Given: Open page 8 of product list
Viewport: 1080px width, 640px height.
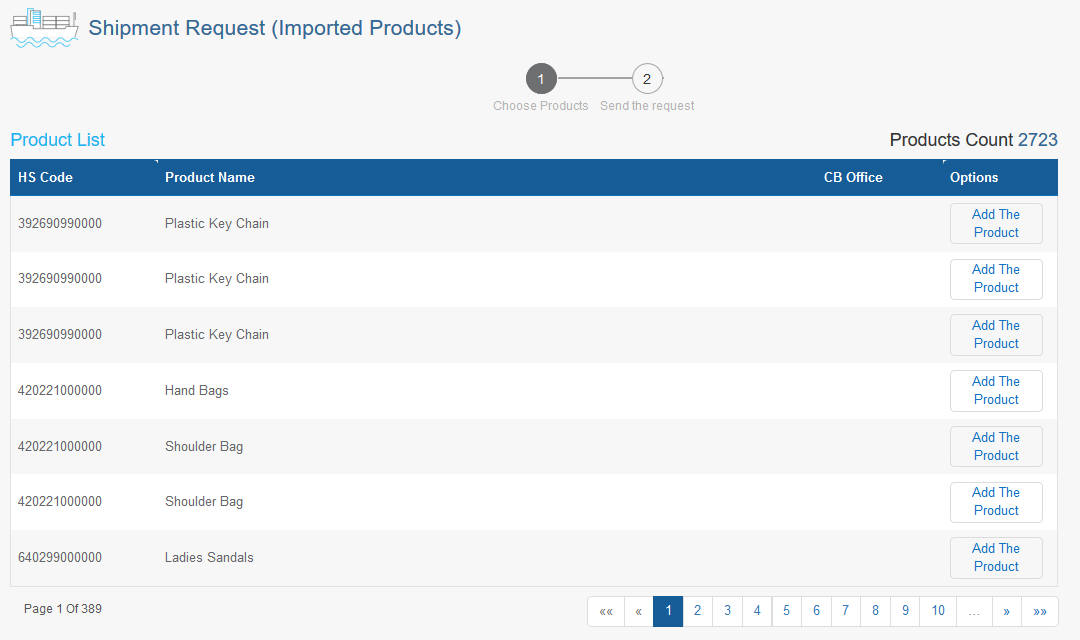Looking at the screenshot, I should (x=875, y=611).
